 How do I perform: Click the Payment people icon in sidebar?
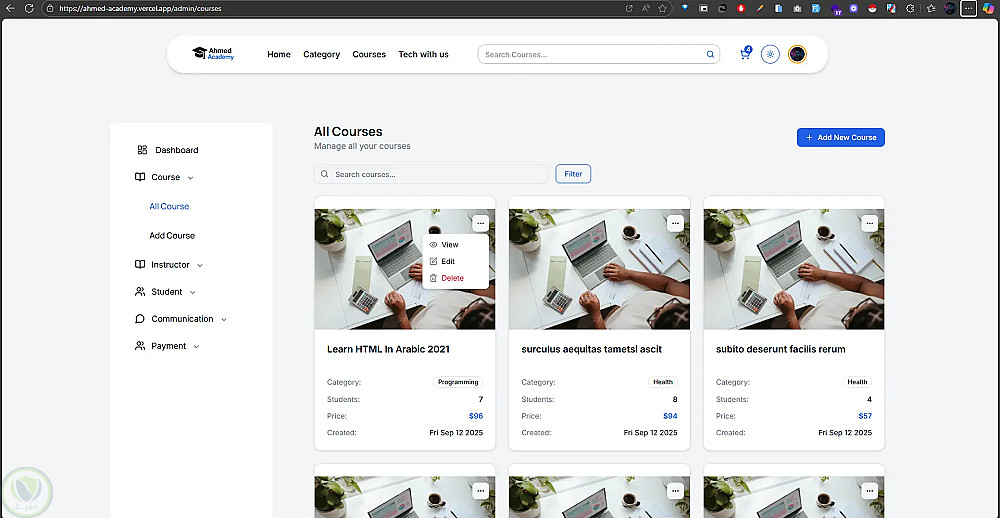pos(140,346)
